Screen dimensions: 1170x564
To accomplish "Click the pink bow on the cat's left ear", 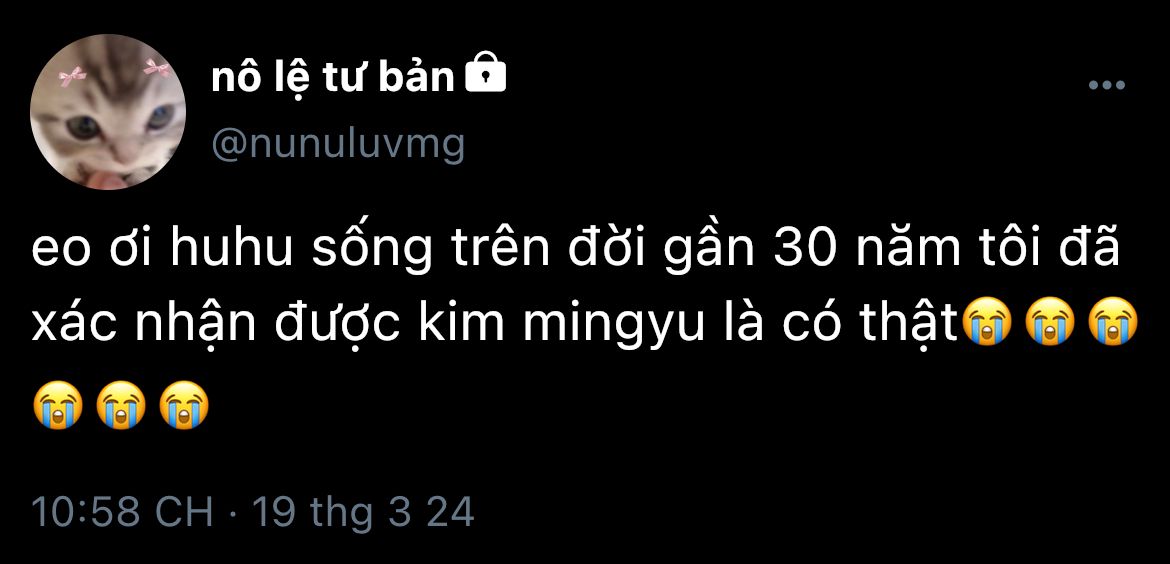I will click(x=70, y=77).
